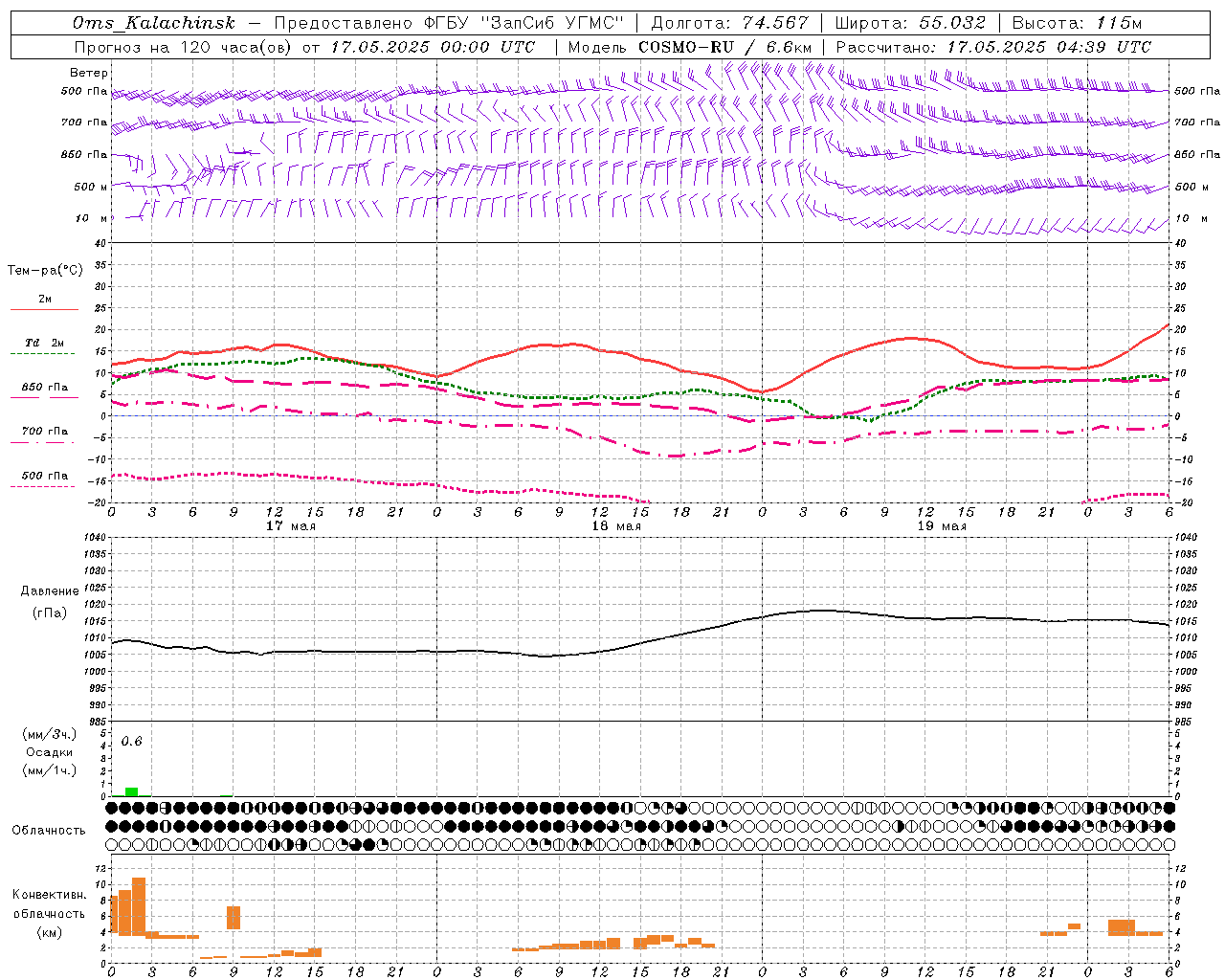
Task: Click the (км) unit label
Action: coord(49,933)
